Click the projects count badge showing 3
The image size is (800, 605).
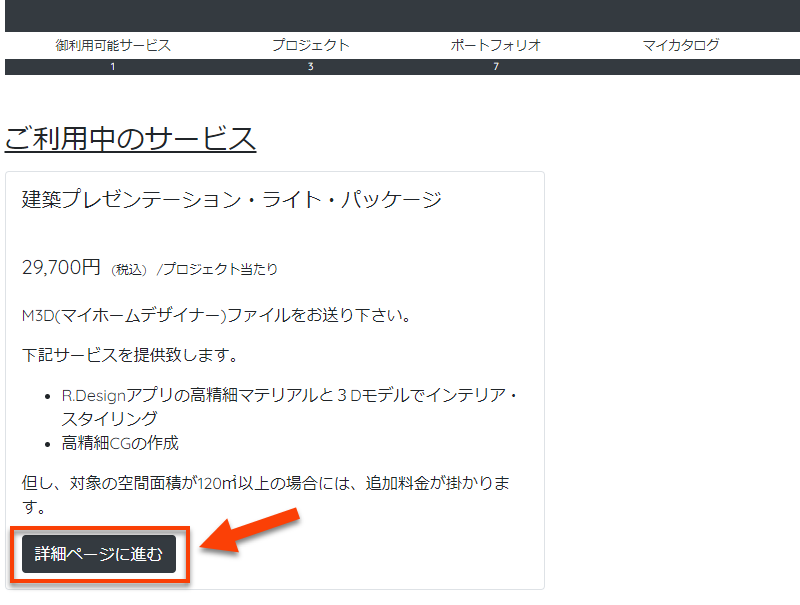(x=310, y=67)
